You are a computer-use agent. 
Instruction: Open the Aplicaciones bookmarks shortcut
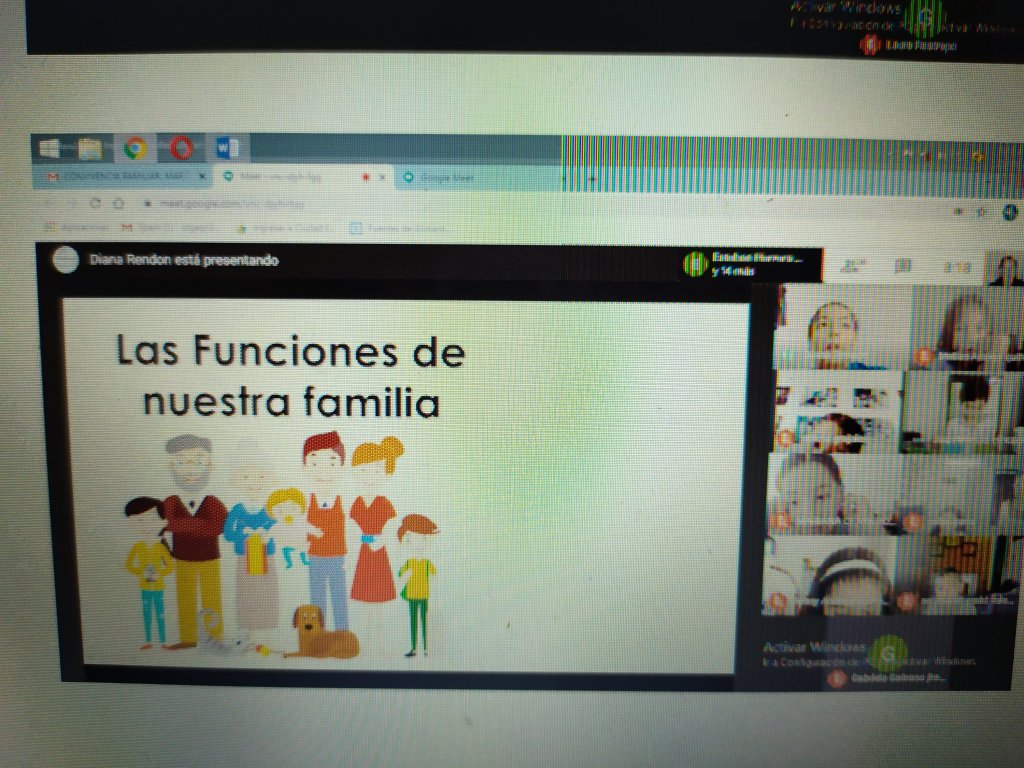point(70,227)
